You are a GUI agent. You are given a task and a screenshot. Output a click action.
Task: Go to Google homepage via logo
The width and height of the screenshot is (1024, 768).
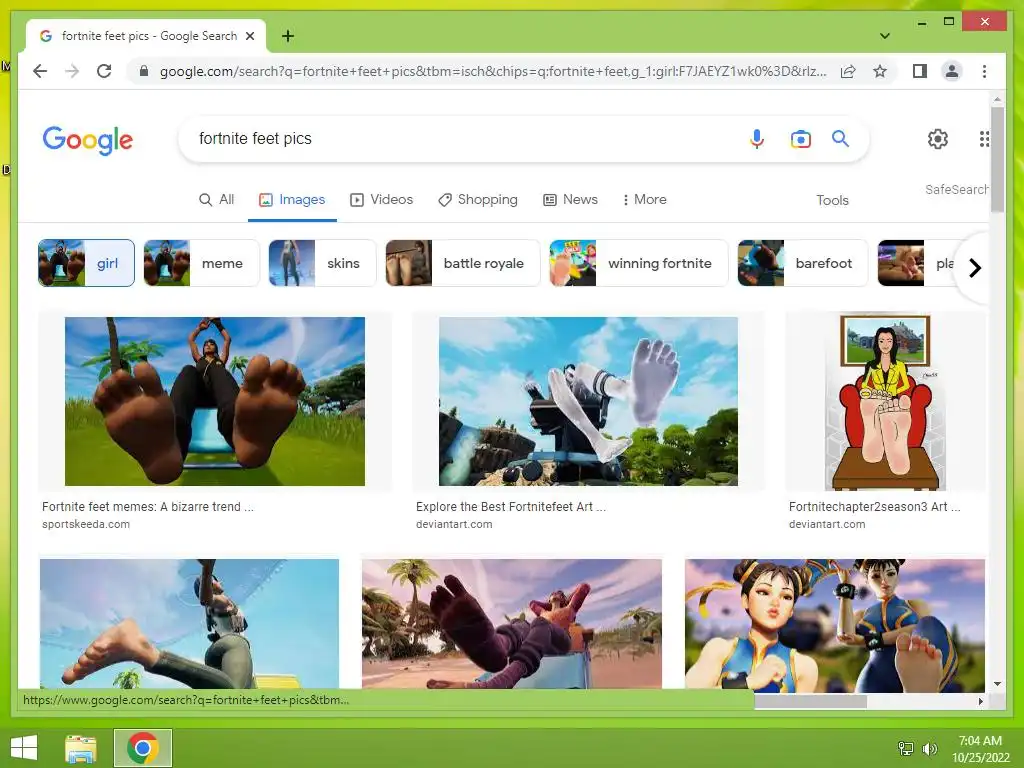pyautogui.click(x=88, y=140)
